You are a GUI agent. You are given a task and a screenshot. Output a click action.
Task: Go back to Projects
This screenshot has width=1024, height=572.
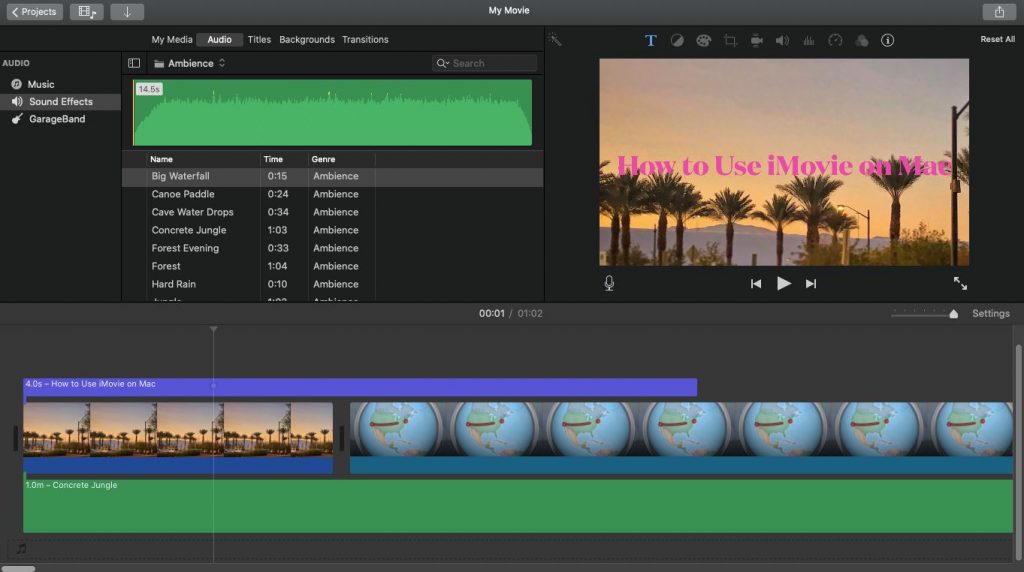(35, 12)
